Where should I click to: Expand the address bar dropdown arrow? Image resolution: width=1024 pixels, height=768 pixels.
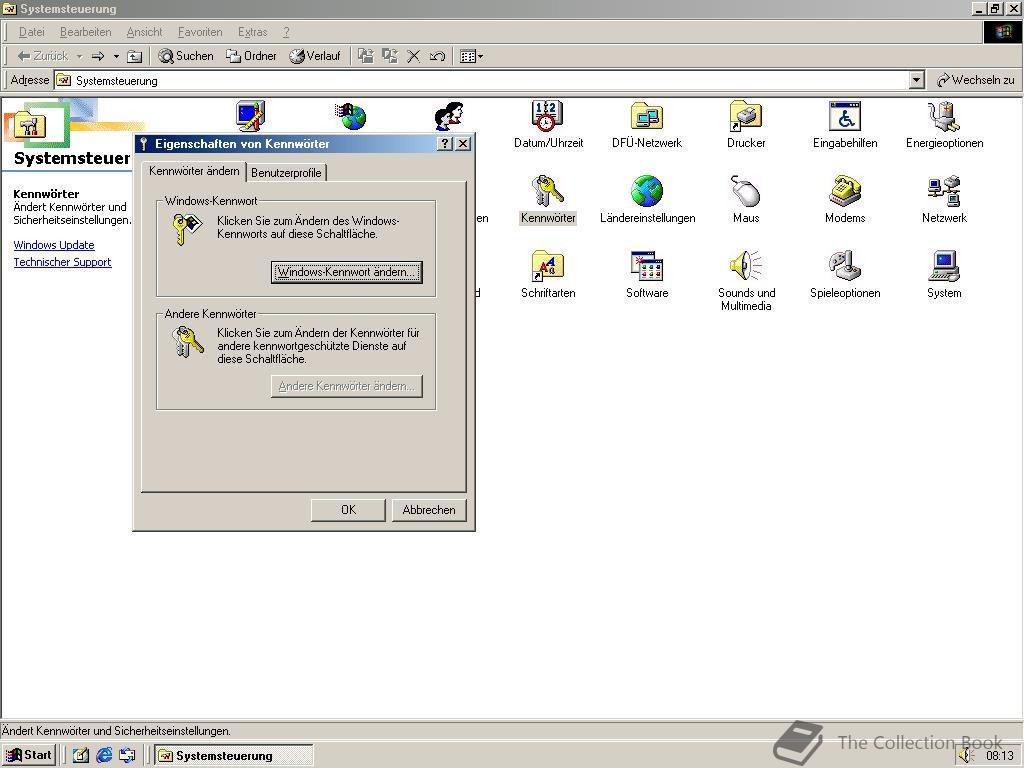click(x=916, y=80)
